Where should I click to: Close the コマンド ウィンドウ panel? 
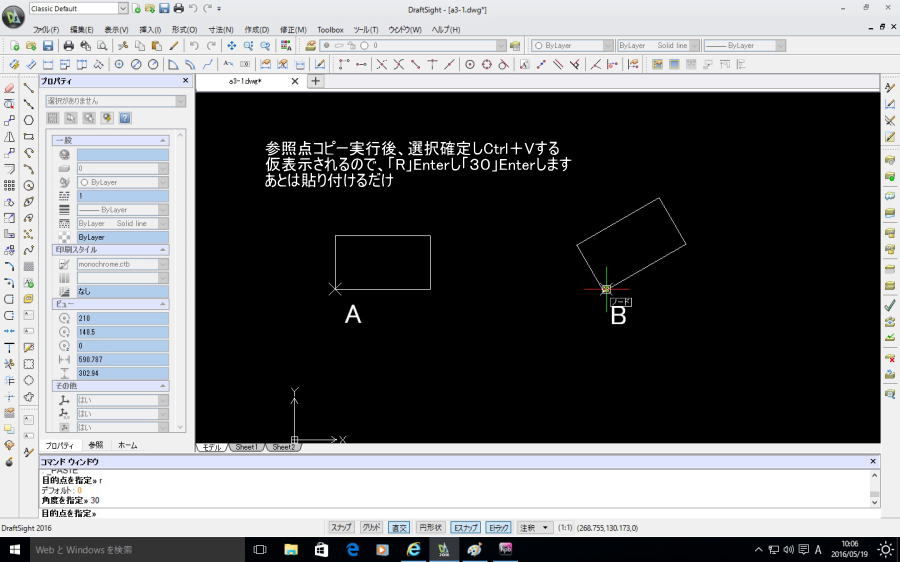click(x=873, y=461)
